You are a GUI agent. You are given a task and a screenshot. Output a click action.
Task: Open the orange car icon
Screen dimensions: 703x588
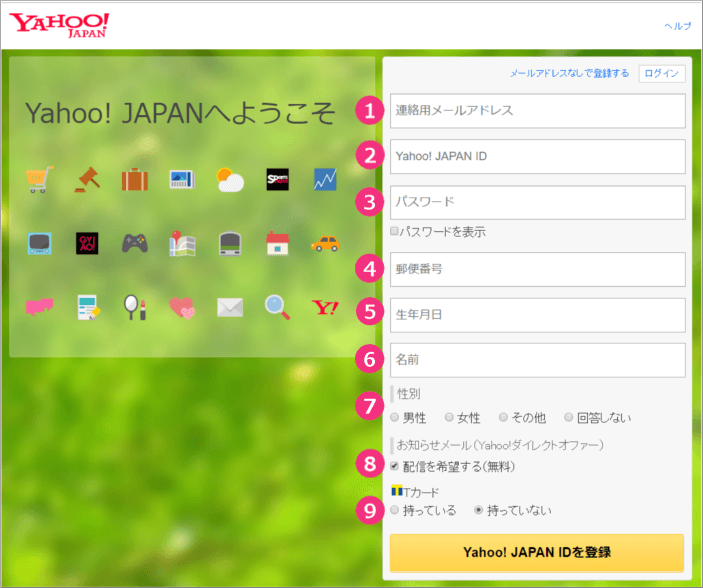[x=325, y=244]
